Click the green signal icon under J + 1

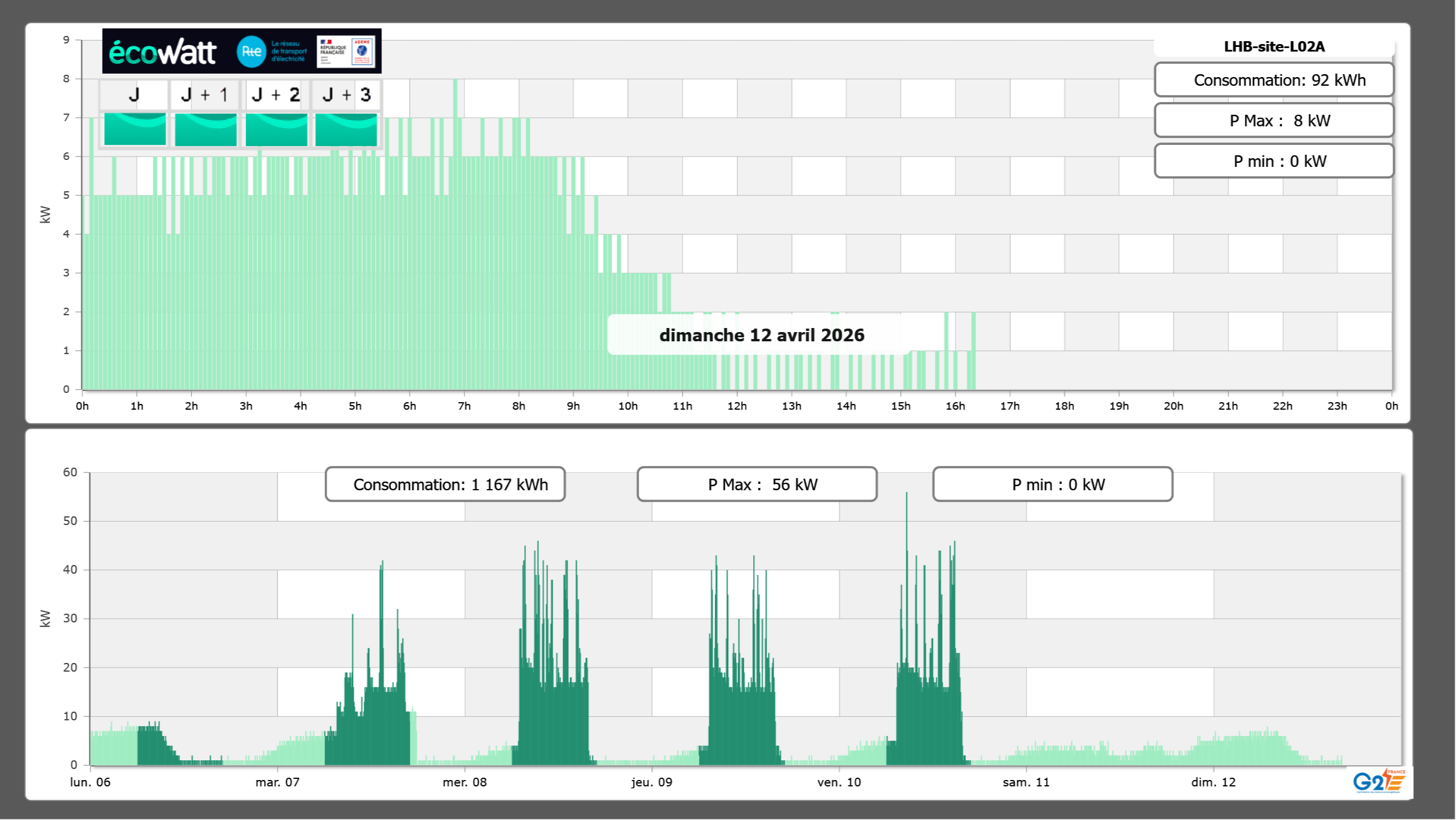[x=205, y=129]
